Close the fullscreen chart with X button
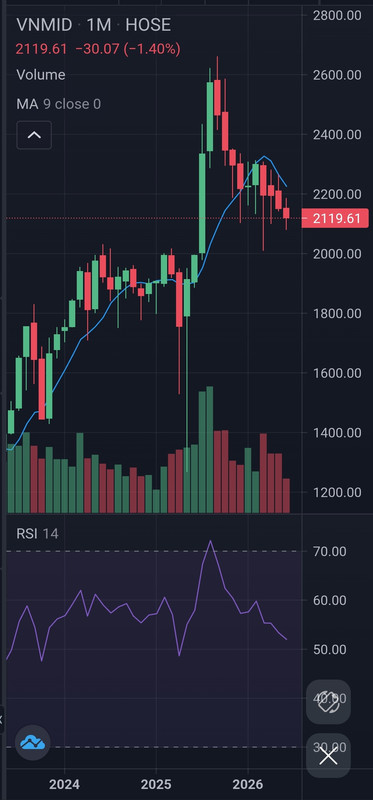This screenshot has height=800, width=373. click(329, 756)
